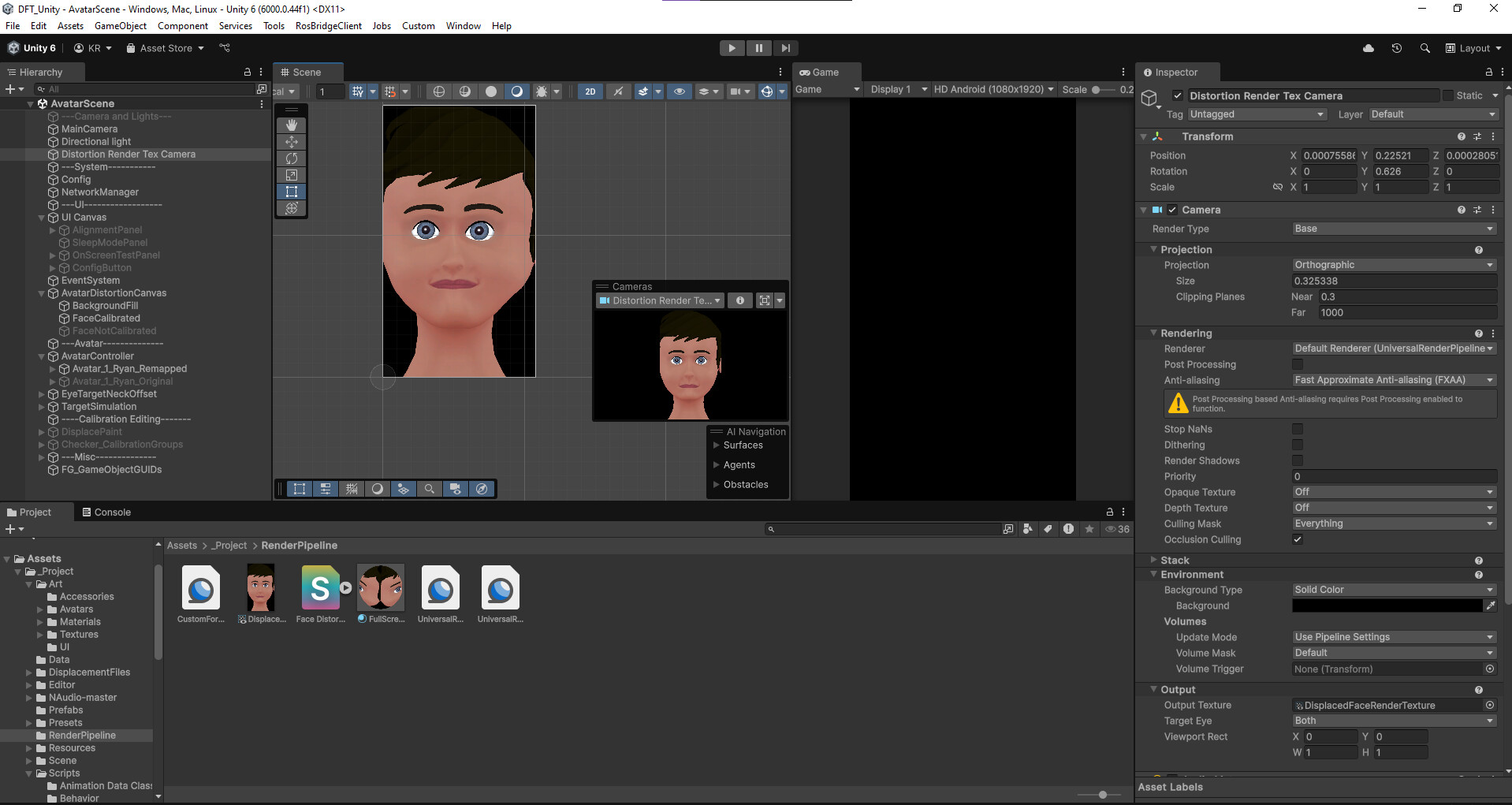Select the Hand tool in Scene view
The height and width of the screenshot is (805, 1512).
(x=292, y=125)
